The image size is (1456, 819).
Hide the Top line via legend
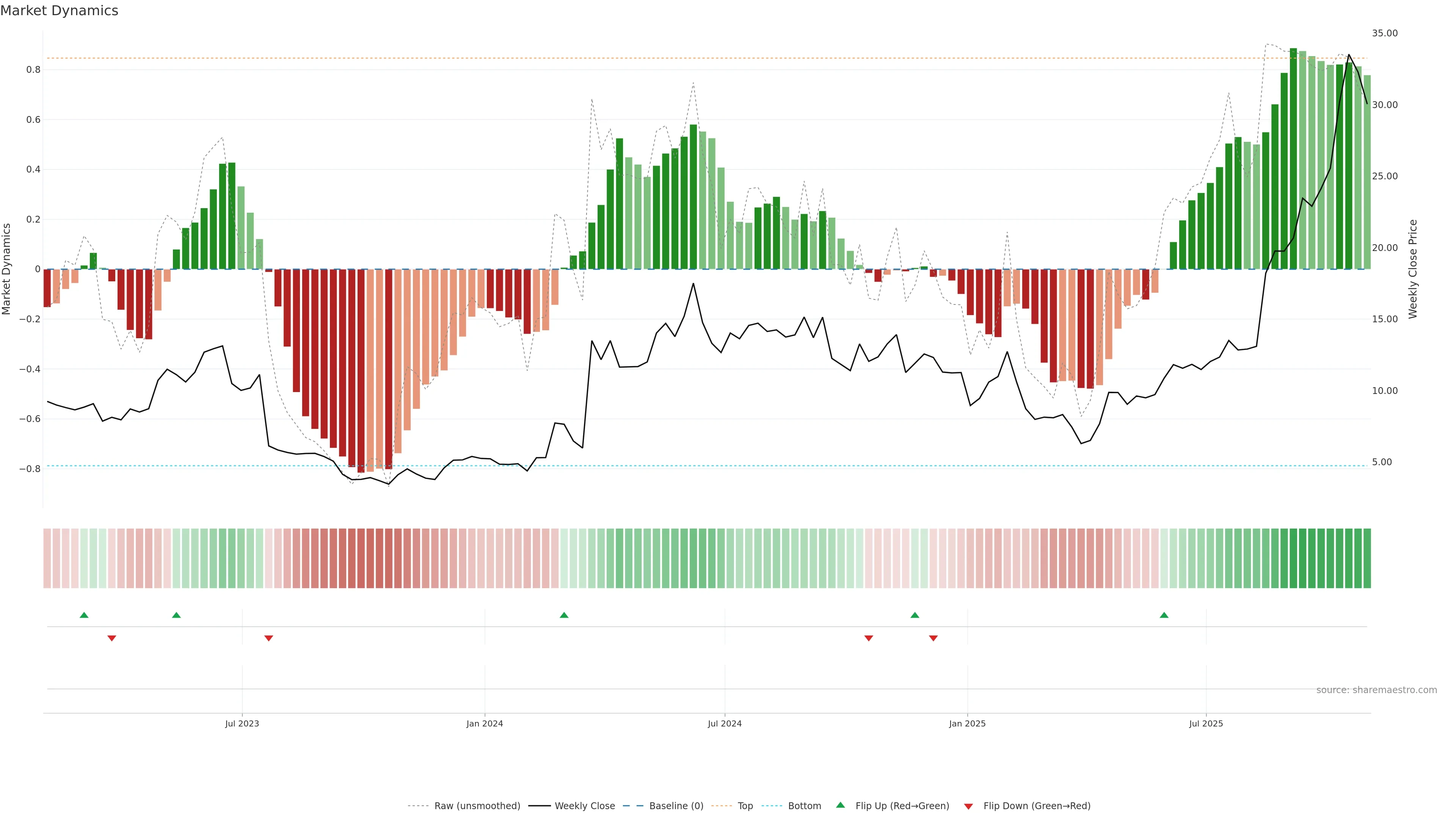pos(745,806)
